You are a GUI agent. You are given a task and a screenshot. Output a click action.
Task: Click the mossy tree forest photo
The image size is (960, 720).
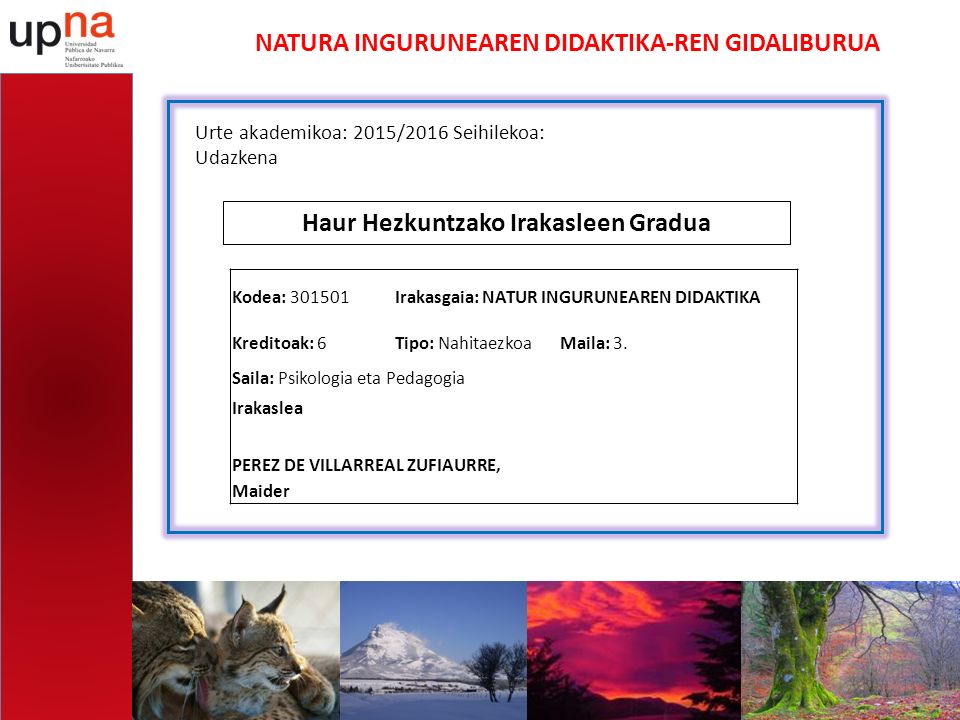coord(850,650)
